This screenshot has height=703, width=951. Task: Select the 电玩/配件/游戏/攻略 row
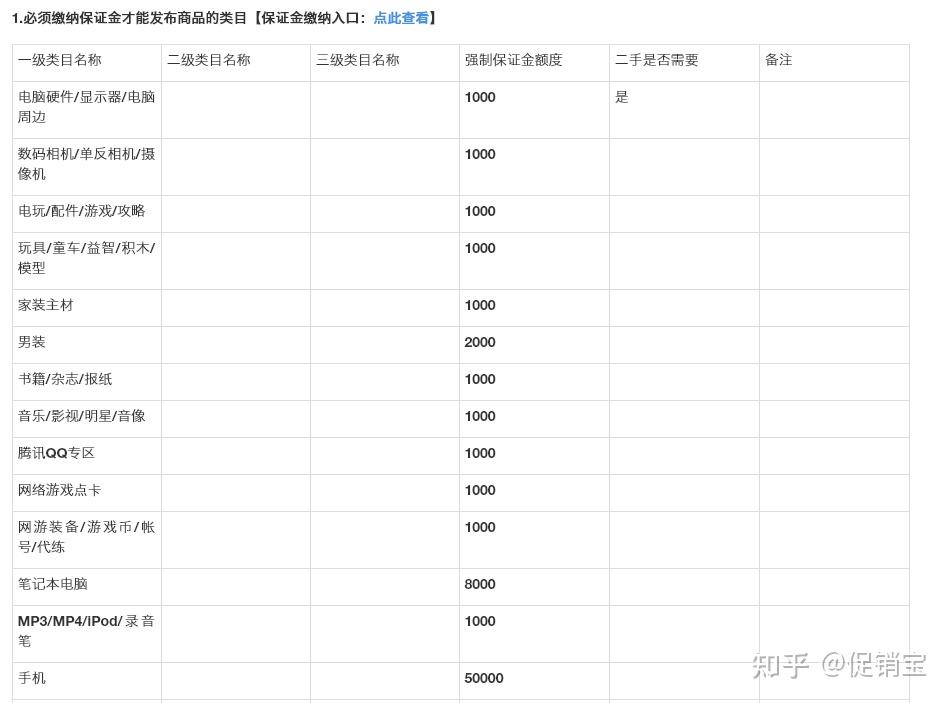coord(461,214)
